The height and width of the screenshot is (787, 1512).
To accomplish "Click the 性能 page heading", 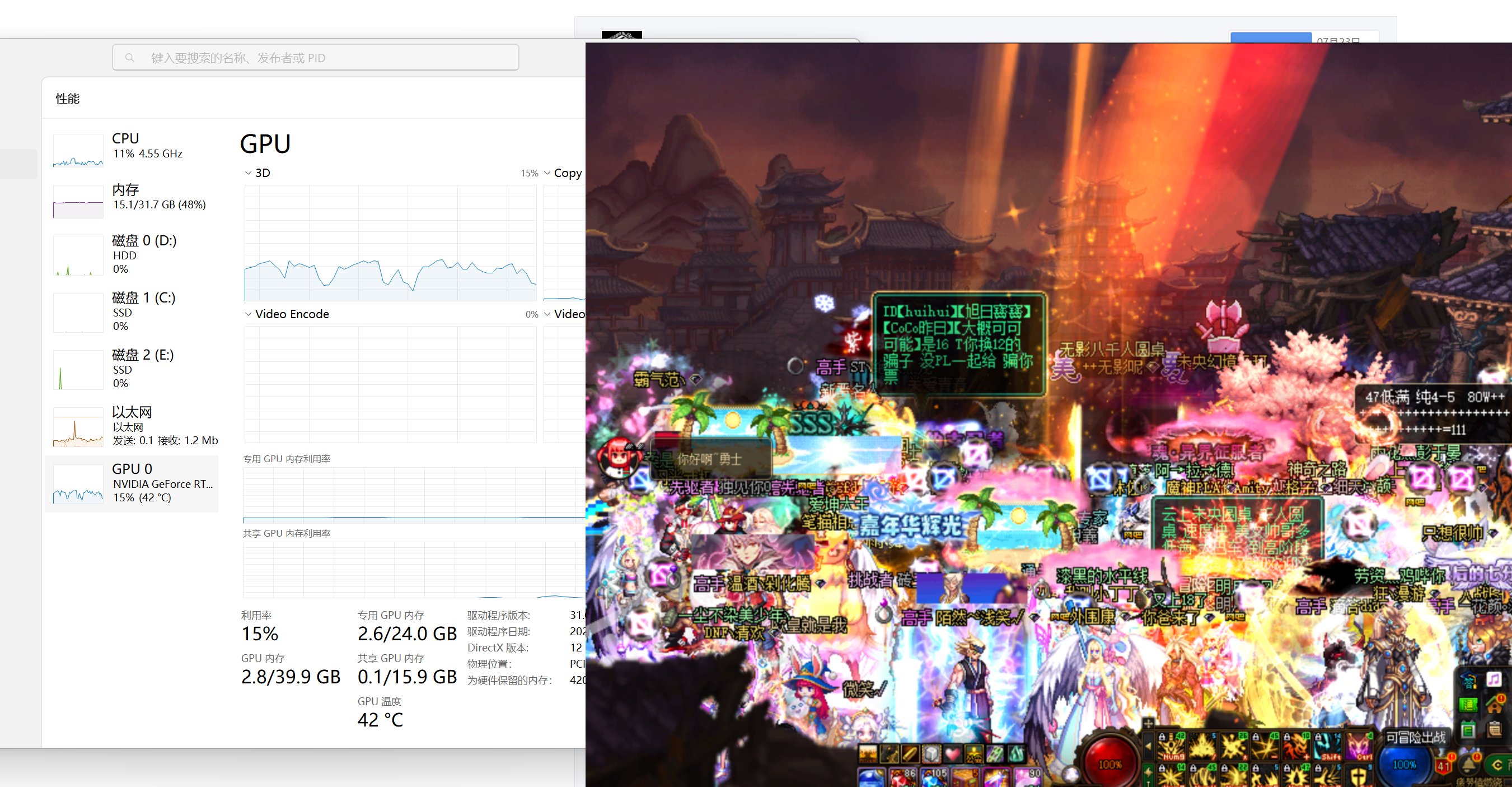I will point(68,99).
